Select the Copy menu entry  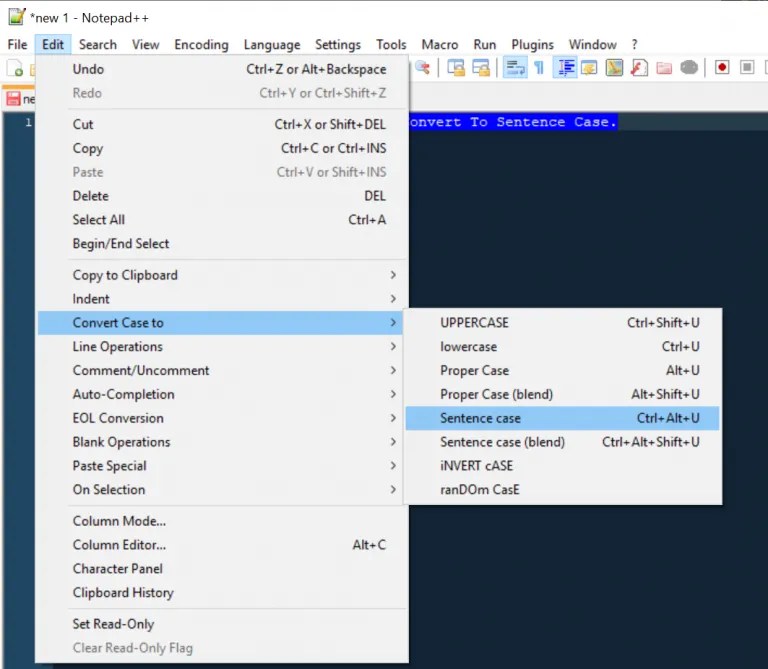click(222, 148)
